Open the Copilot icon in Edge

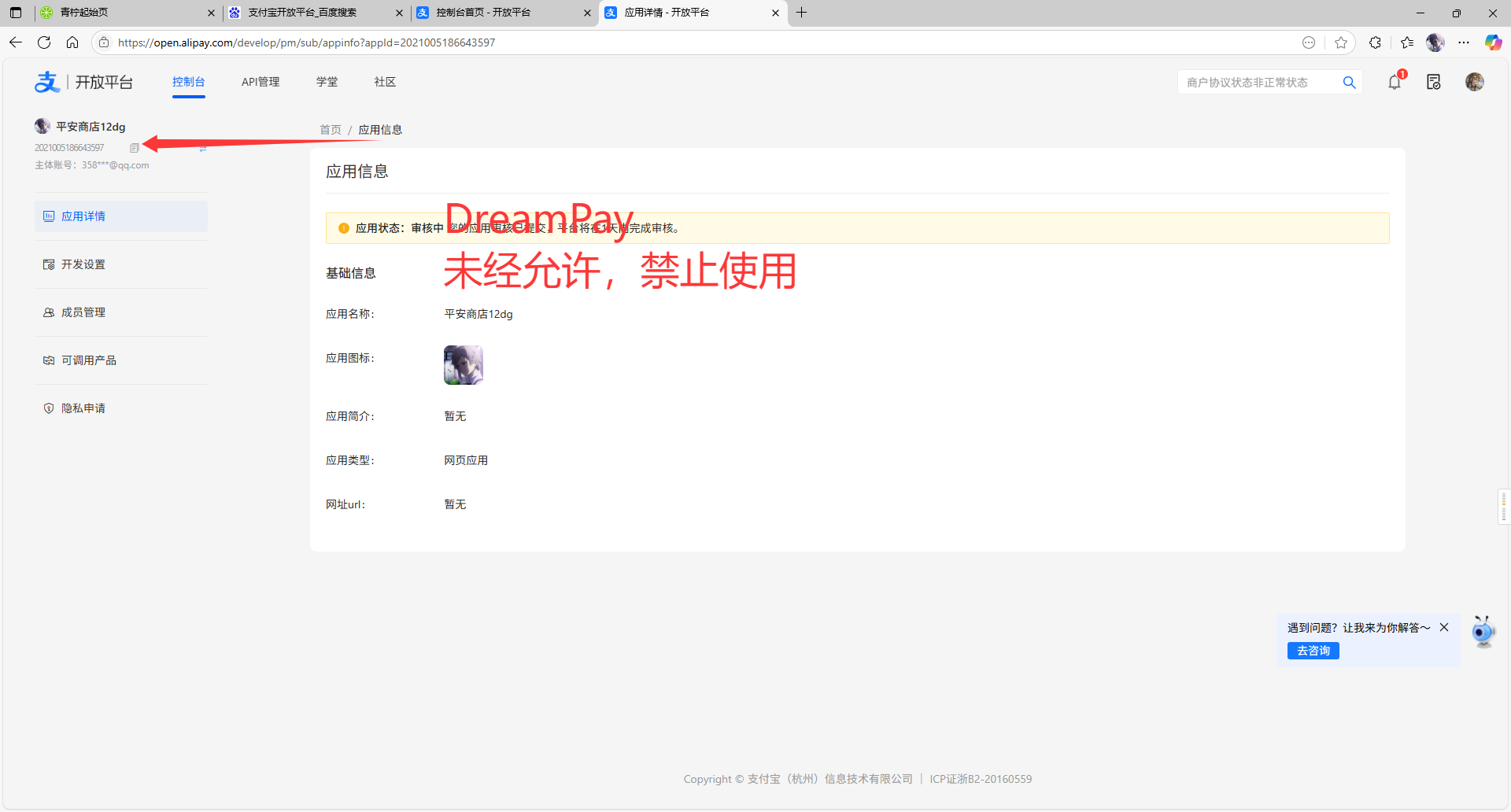[1493, 42]
